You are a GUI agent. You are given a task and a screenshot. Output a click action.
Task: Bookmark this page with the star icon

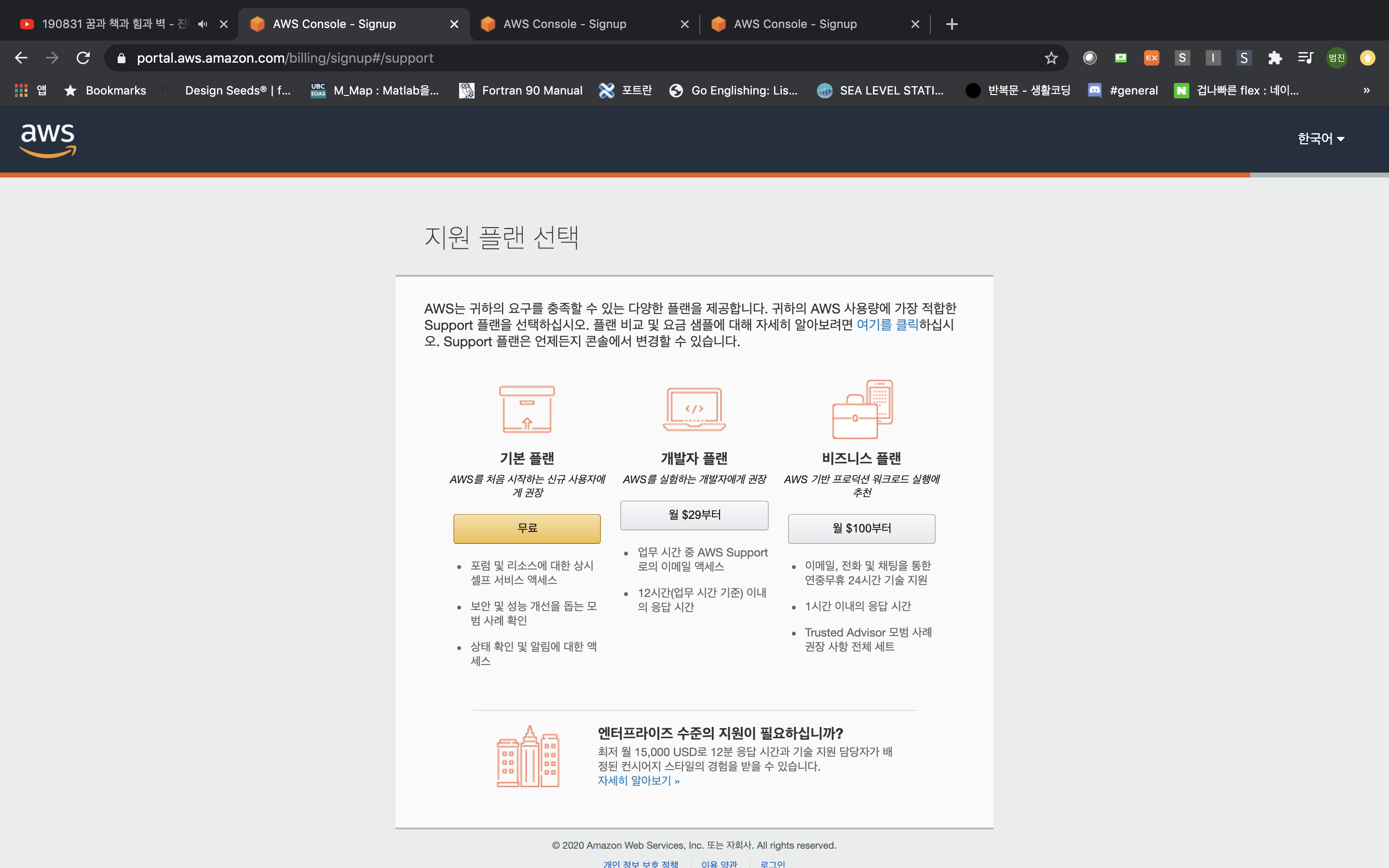pyautogui.click(x=1051, y=58)
